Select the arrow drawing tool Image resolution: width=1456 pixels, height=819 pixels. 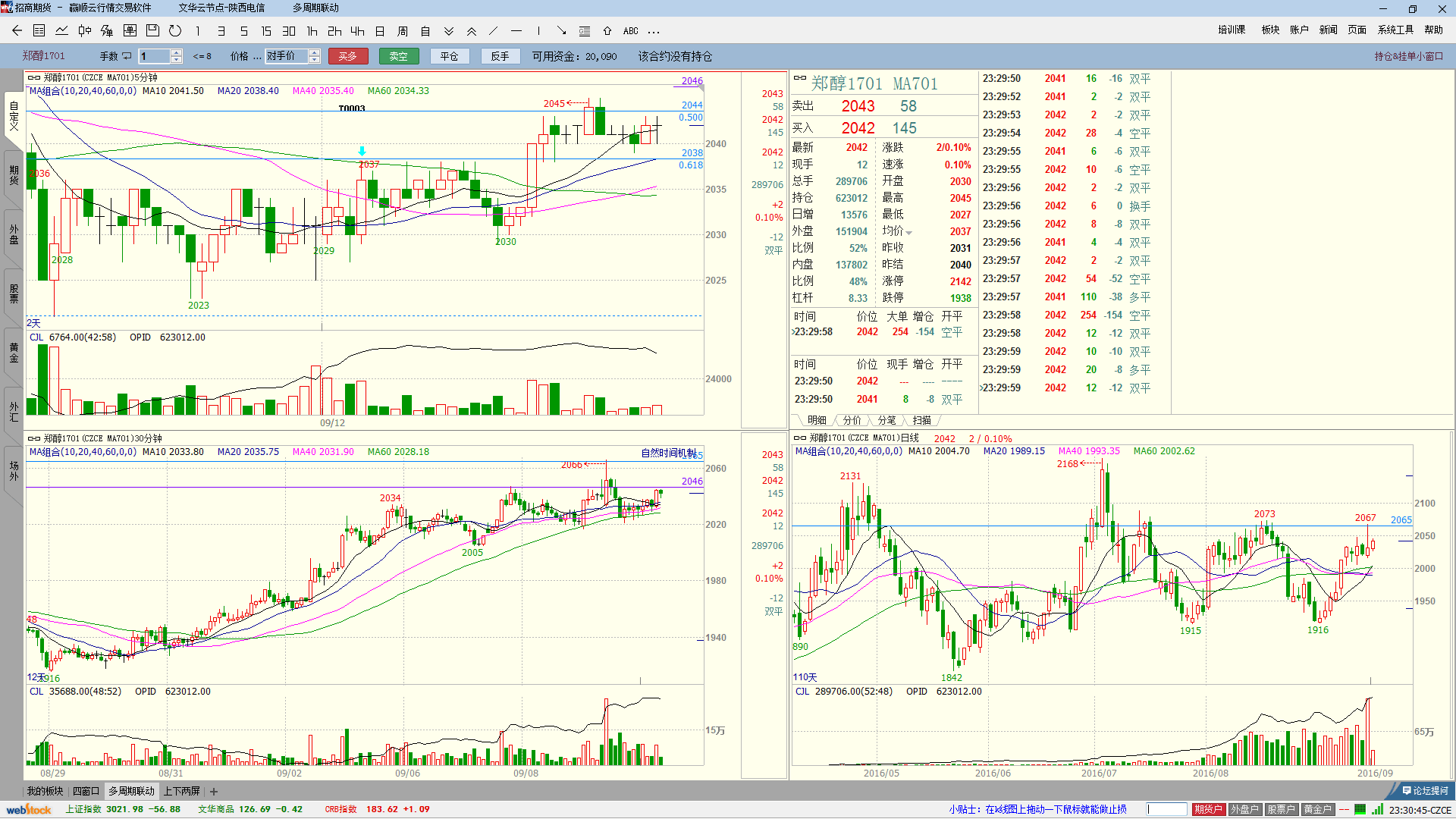tap(561, 31)
